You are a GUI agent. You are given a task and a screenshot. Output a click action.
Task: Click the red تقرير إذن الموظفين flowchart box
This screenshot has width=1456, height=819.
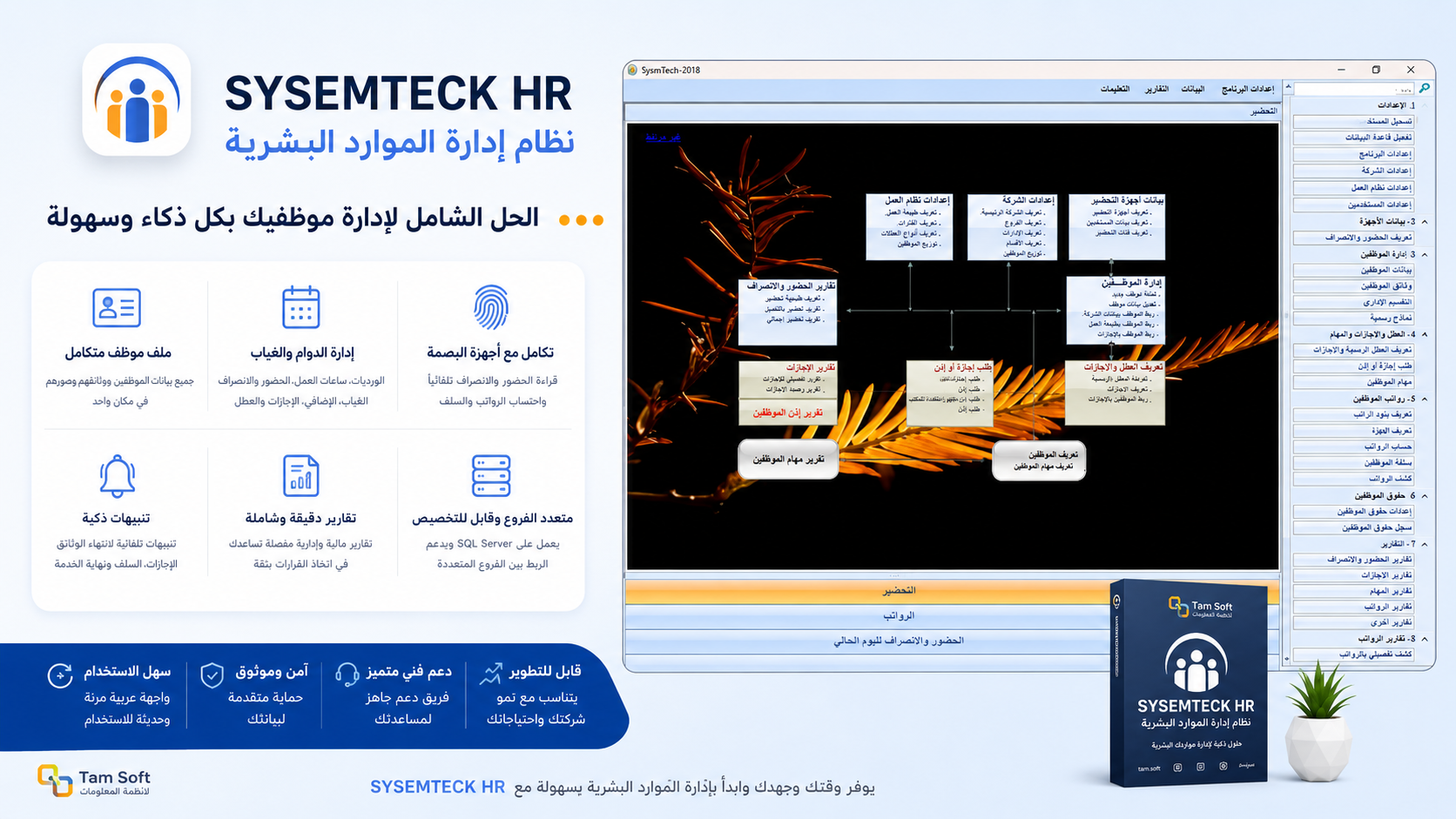point(788,413)
